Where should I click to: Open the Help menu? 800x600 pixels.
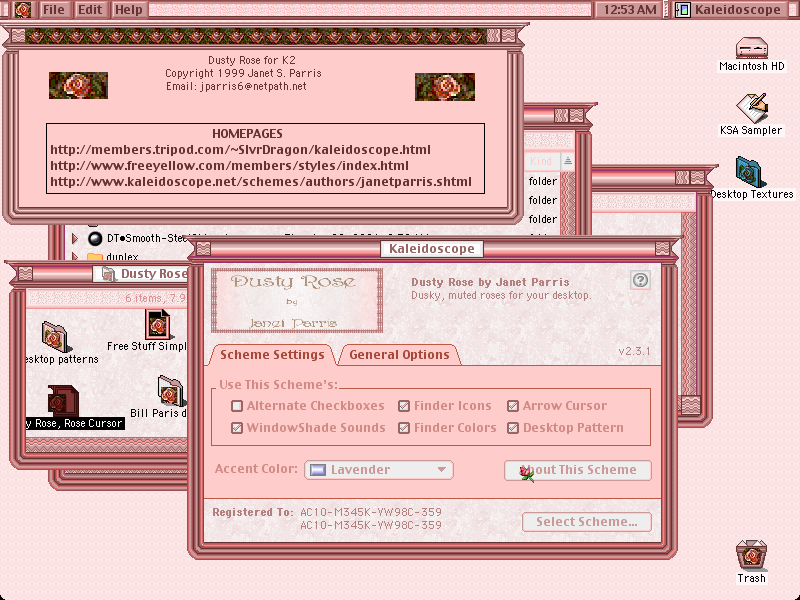pos(129,10)
